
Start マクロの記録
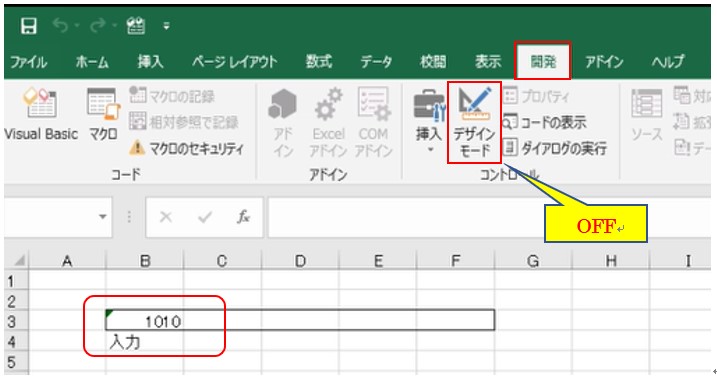point(172,96)
